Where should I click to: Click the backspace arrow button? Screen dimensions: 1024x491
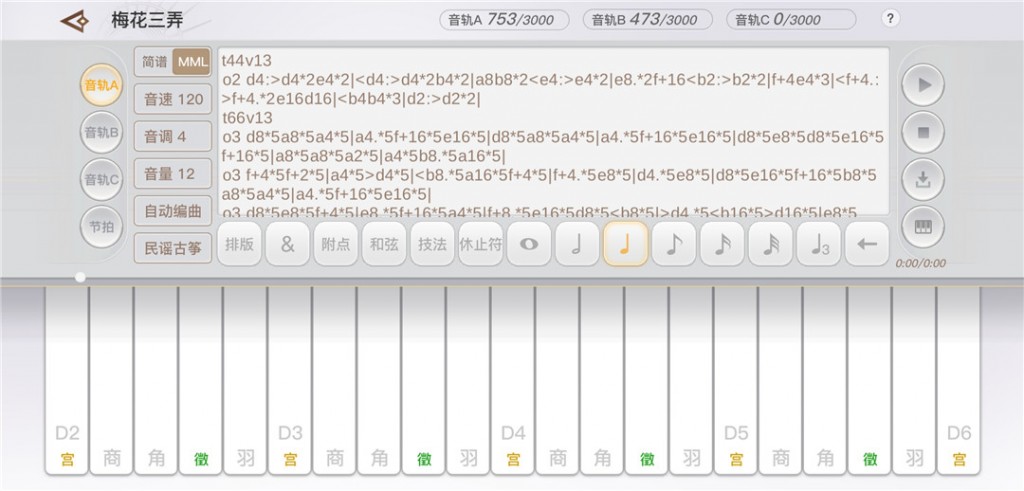click(867, 244)
